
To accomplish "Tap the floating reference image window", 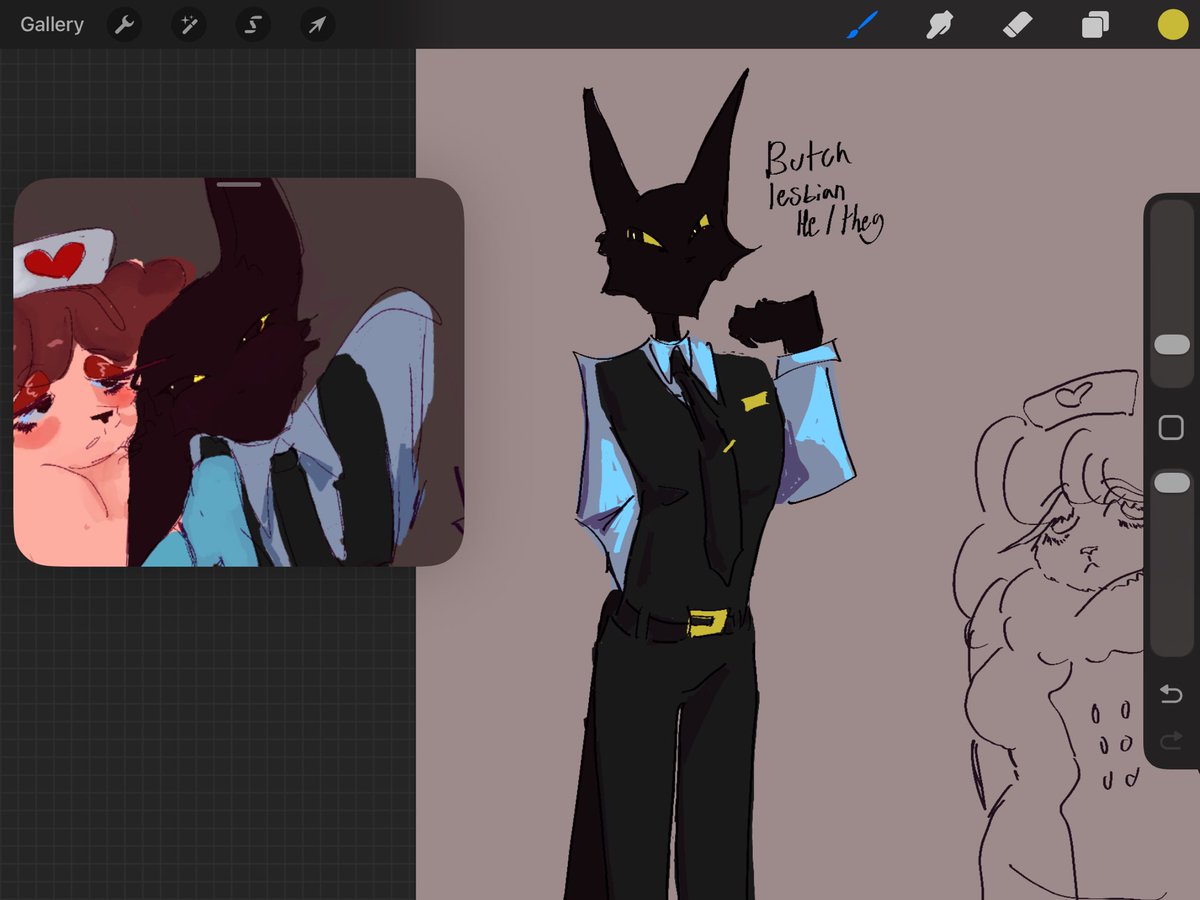I will point(239,372).
